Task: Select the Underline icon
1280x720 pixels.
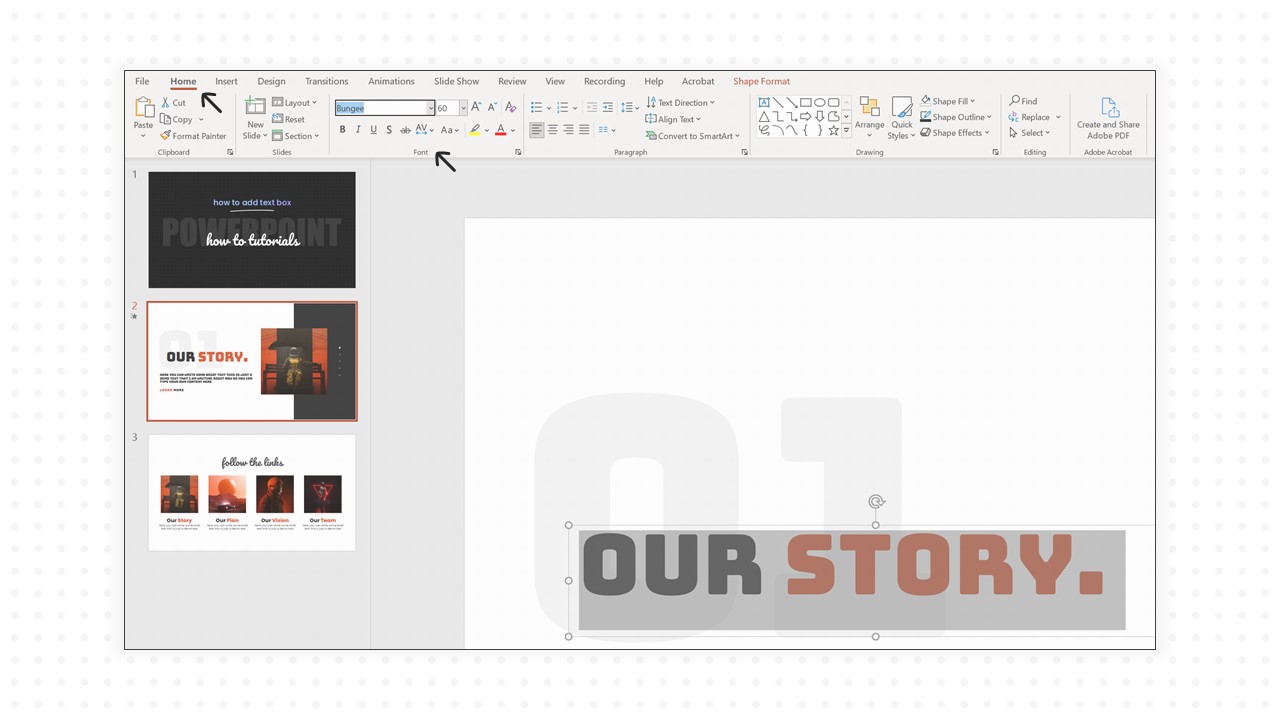Action: [x=373, y=130]
